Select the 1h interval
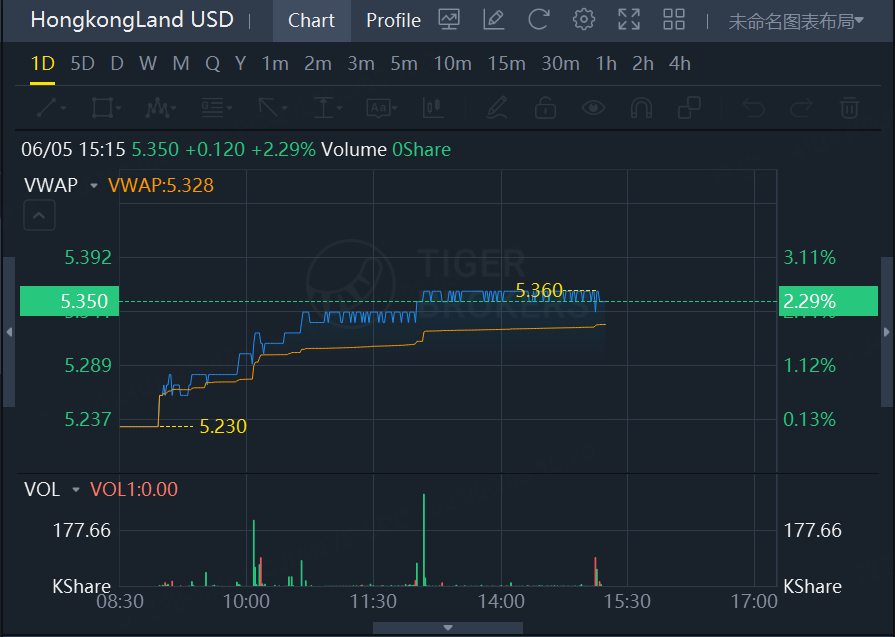 pos(606,63)
